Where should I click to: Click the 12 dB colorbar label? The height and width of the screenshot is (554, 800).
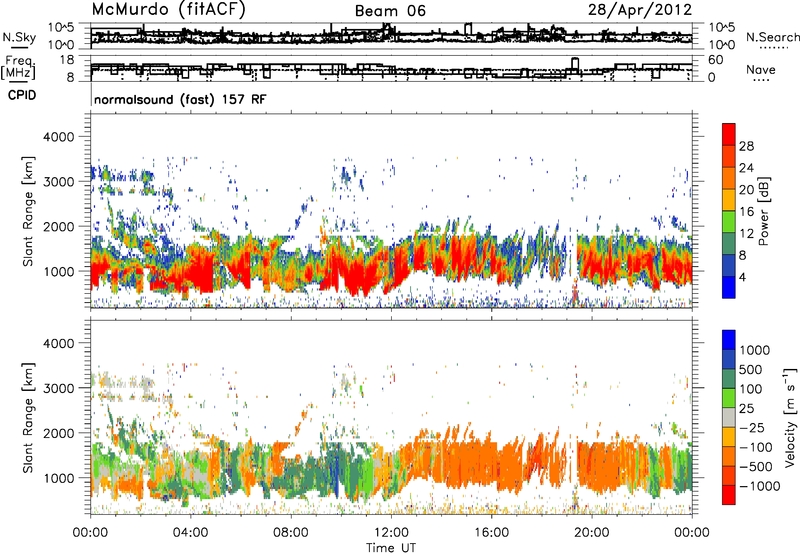click(746, 234)
